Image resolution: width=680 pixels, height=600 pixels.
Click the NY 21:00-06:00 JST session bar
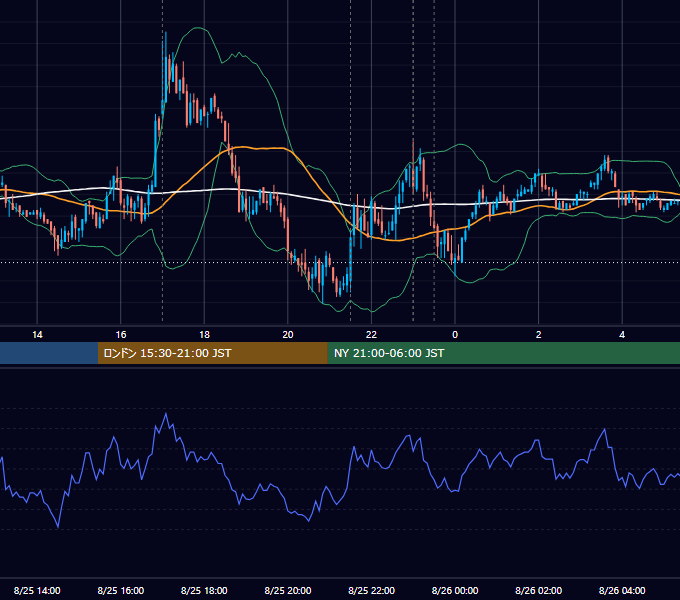click(x=503, y=353)
